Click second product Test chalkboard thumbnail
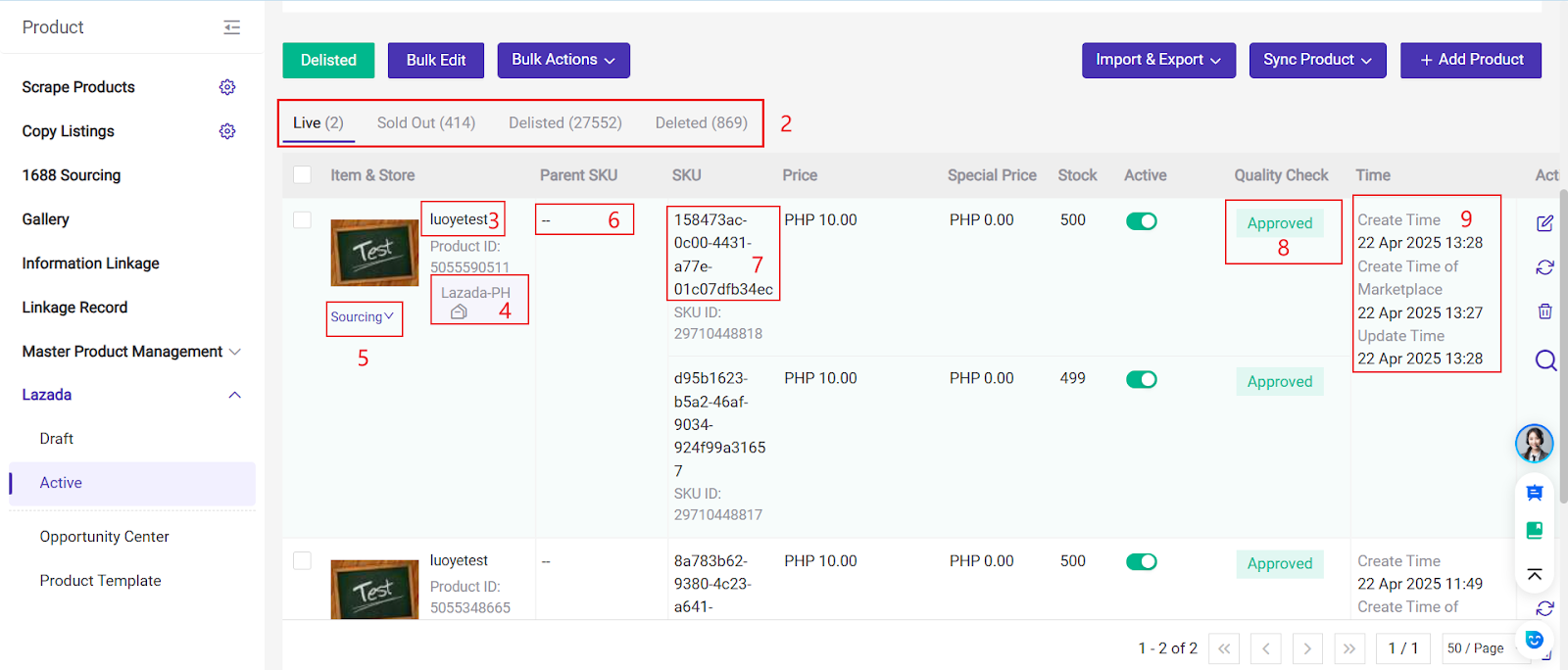The height and width of the screenshot is (670, 1568). [x=374, y=590]
